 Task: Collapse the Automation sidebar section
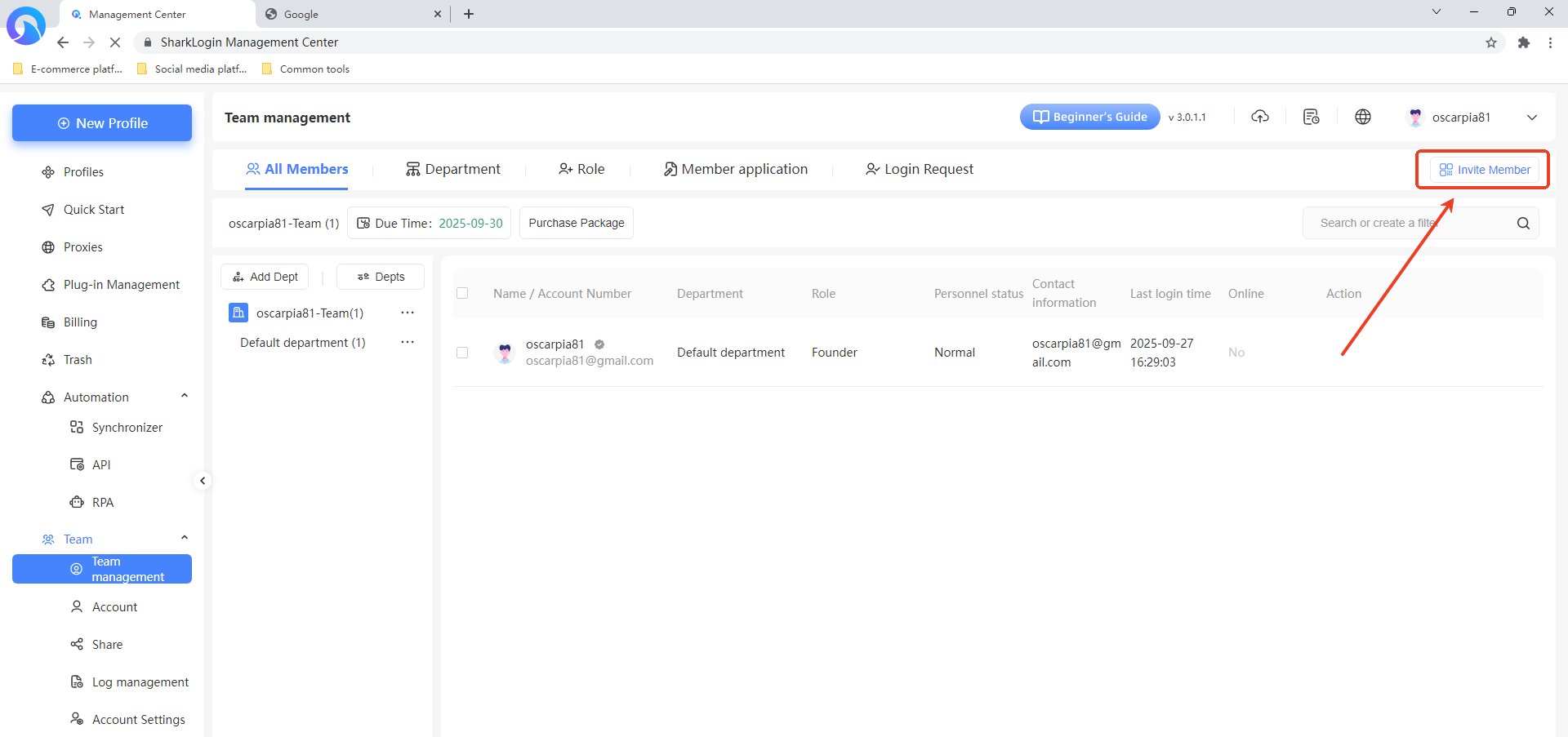(185, 397)
